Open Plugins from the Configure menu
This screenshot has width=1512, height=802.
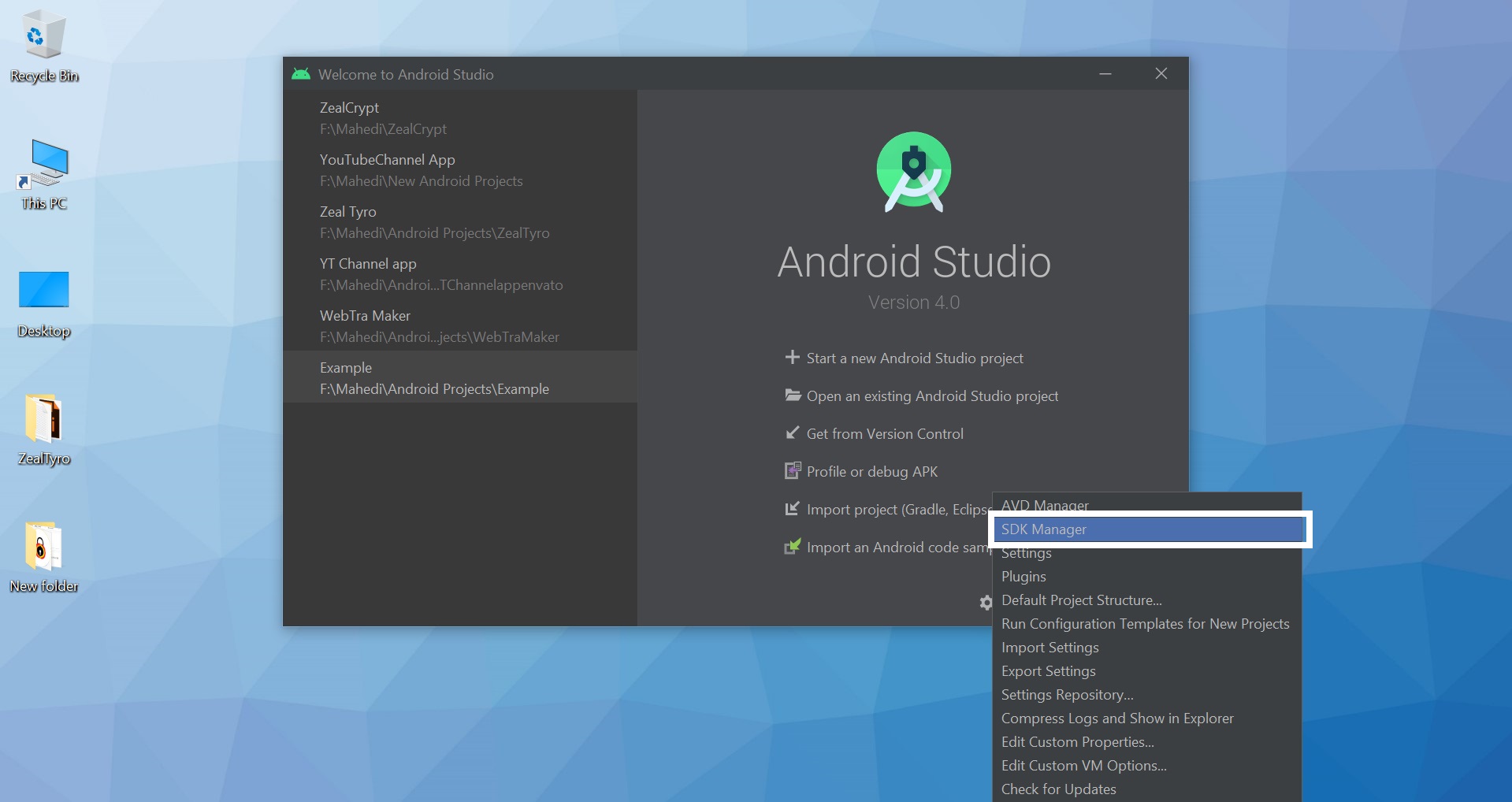(1146, 577)
